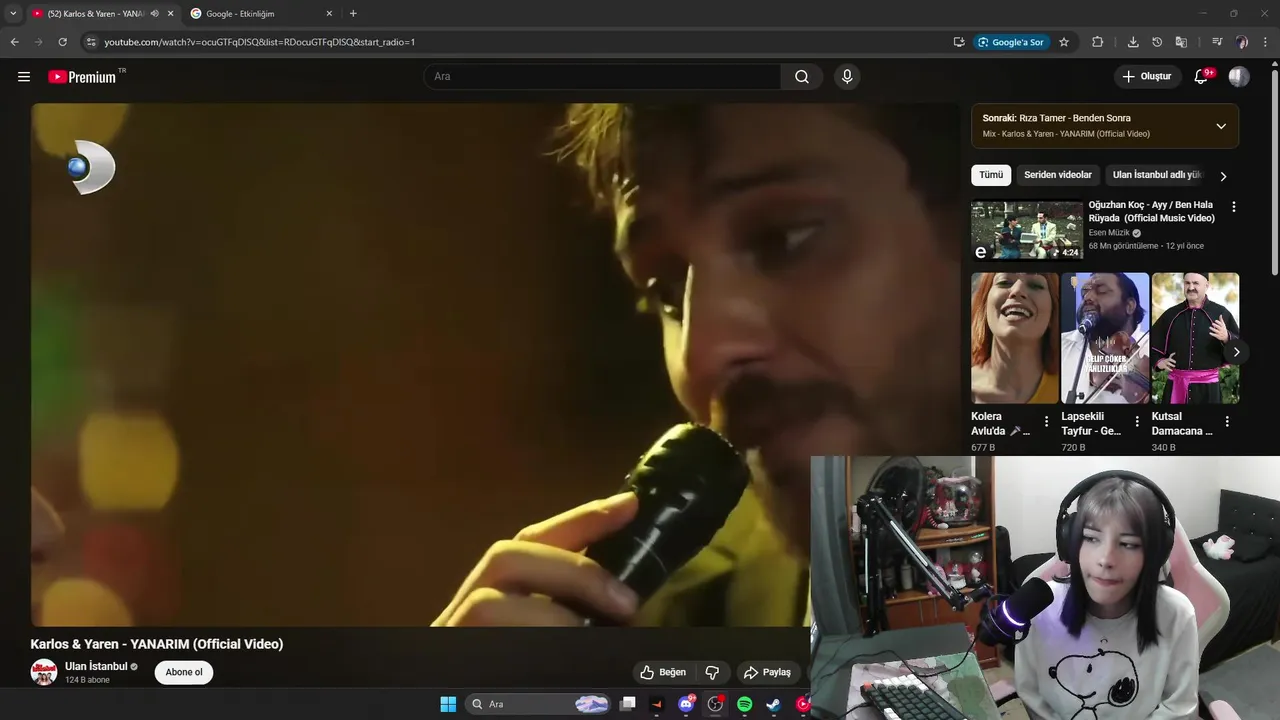
Task: Close the Google - Etkinliğim tab
Action: [x=329, y=13]
